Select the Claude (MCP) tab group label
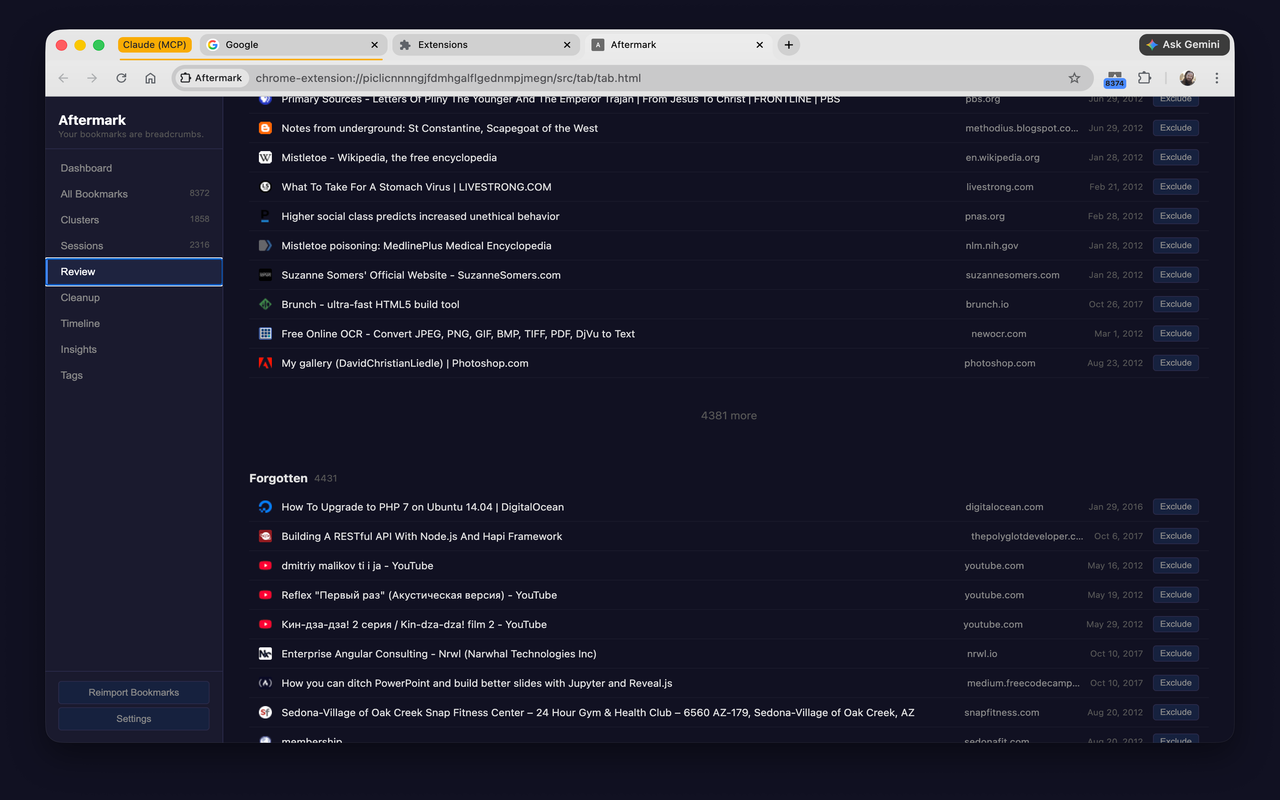The image size is (1280, 800). pyautogui.click(x=154, y=45)
